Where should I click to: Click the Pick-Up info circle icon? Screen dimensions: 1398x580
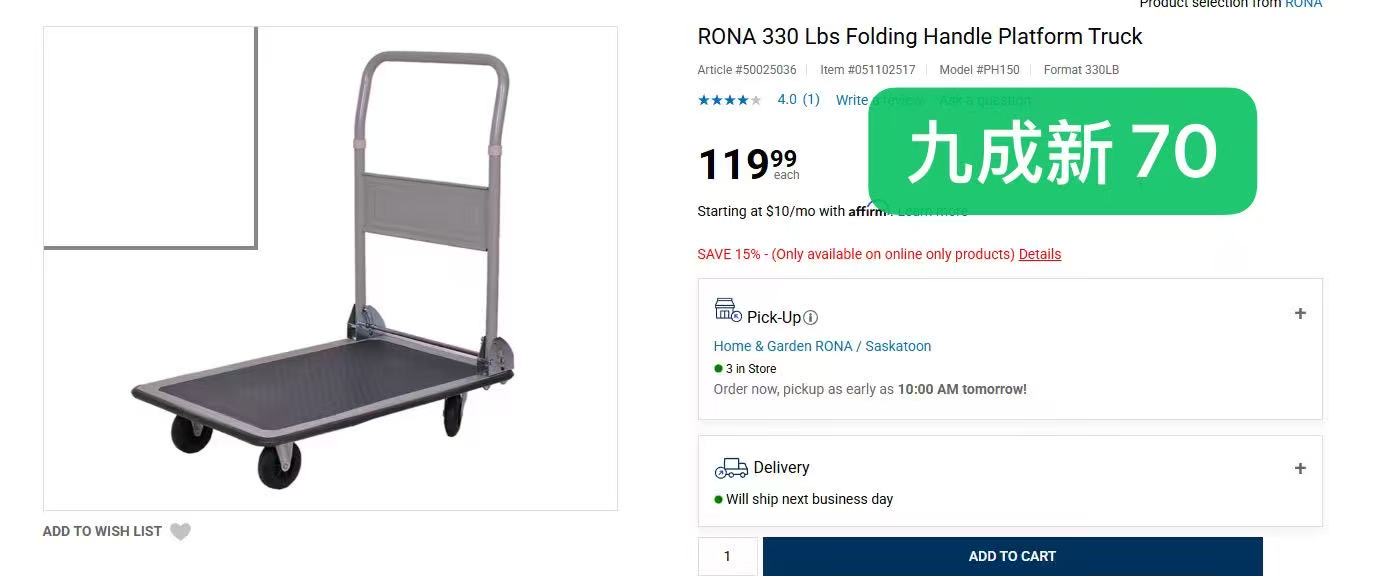tap(811, 318)
